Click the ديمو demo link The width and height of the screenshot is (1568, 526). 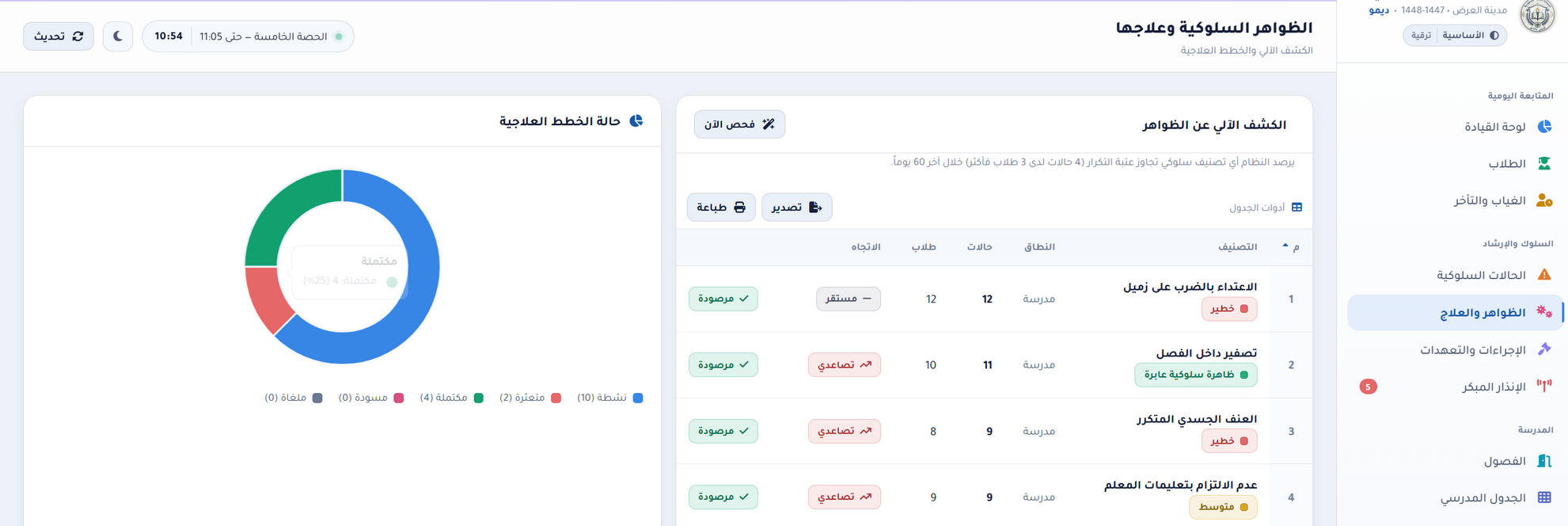coord(1379,10)
